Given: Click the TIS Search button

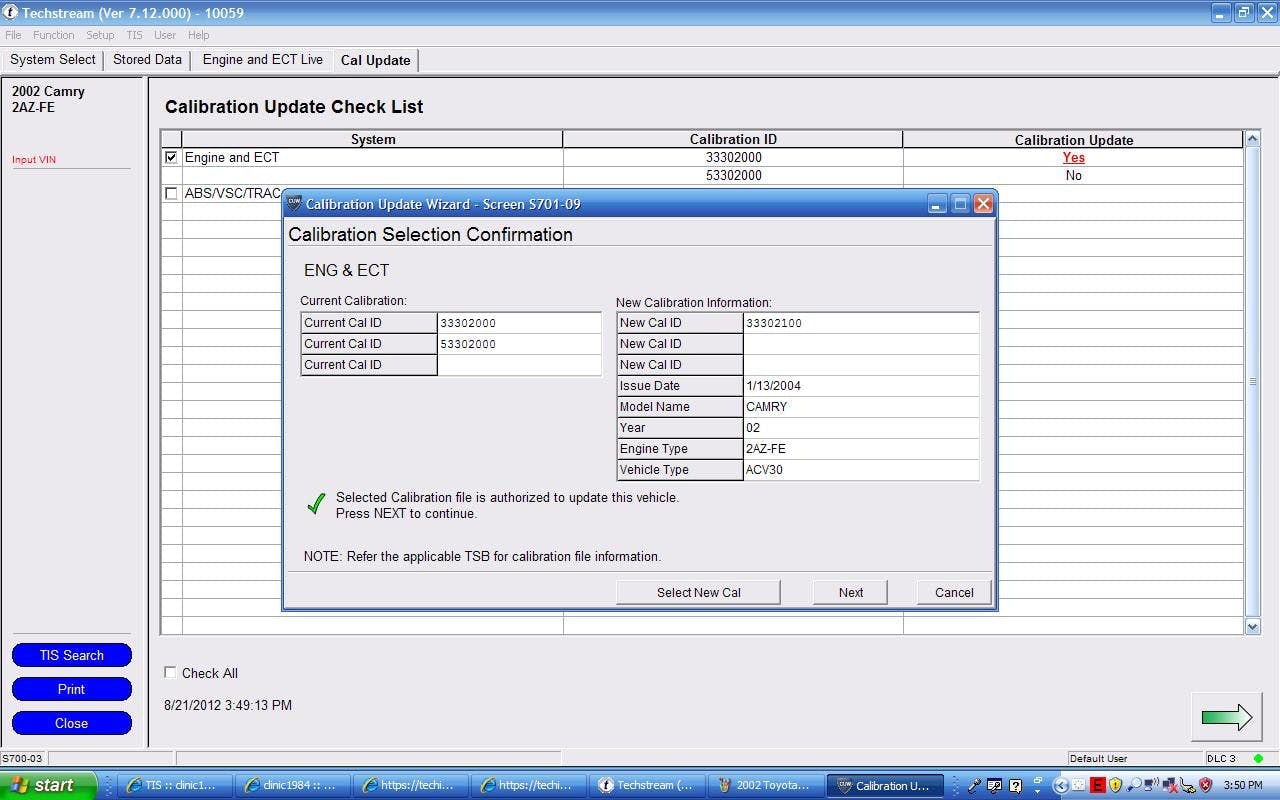Looking at the screenshot, I should coord(71,654).
